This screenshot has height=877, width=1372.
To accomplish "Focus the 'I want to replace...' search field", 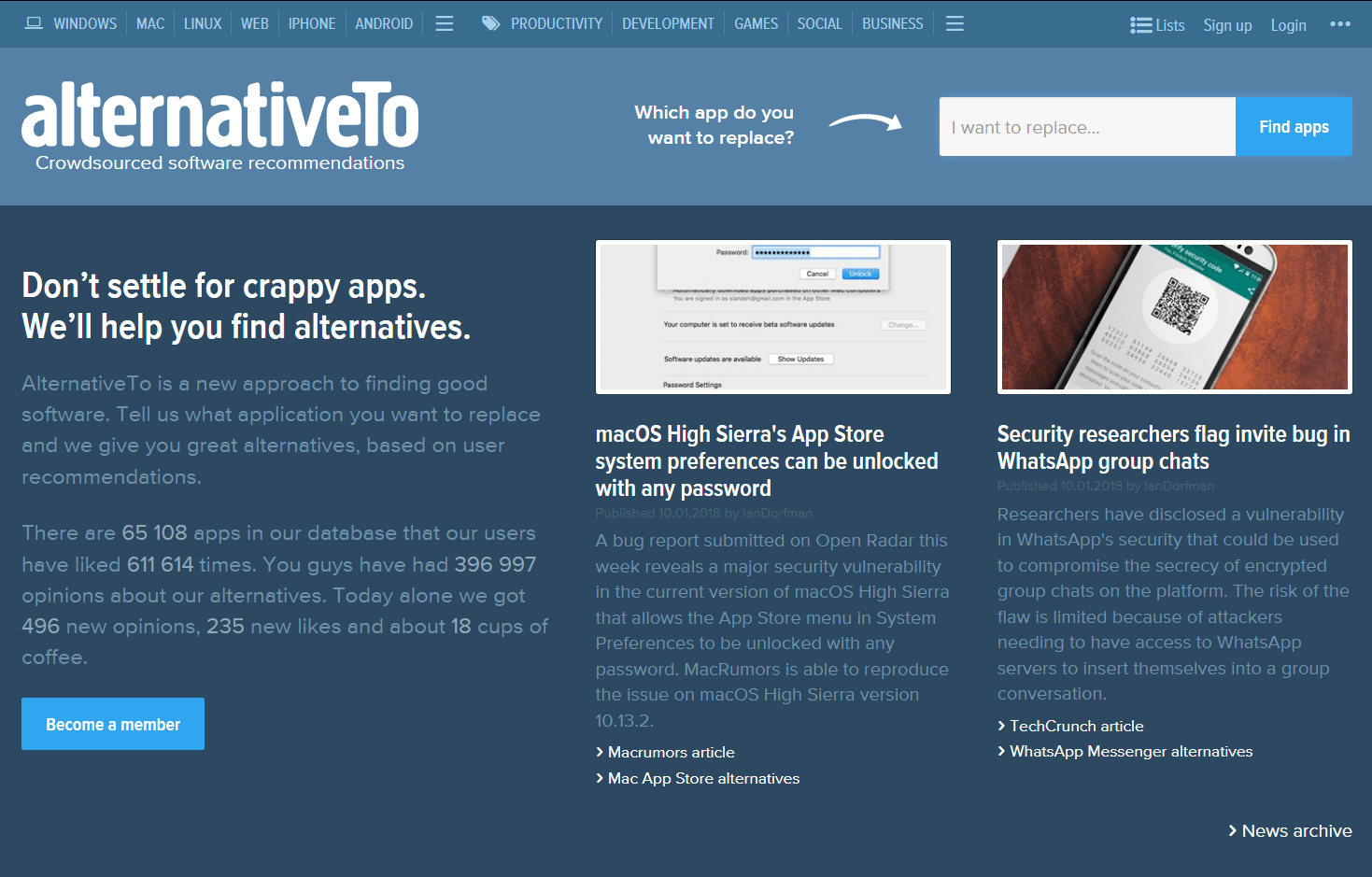I will (x=1087, y=127).
